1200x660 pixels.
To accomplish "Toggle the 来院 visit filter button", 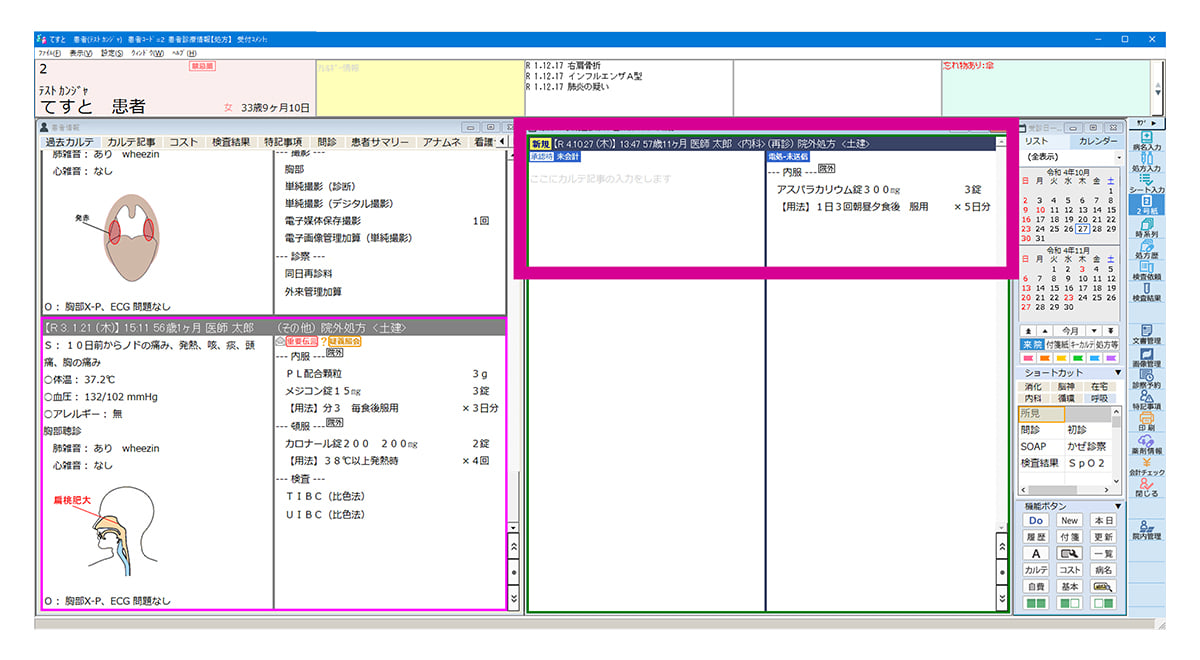I will pos(1031,344).
